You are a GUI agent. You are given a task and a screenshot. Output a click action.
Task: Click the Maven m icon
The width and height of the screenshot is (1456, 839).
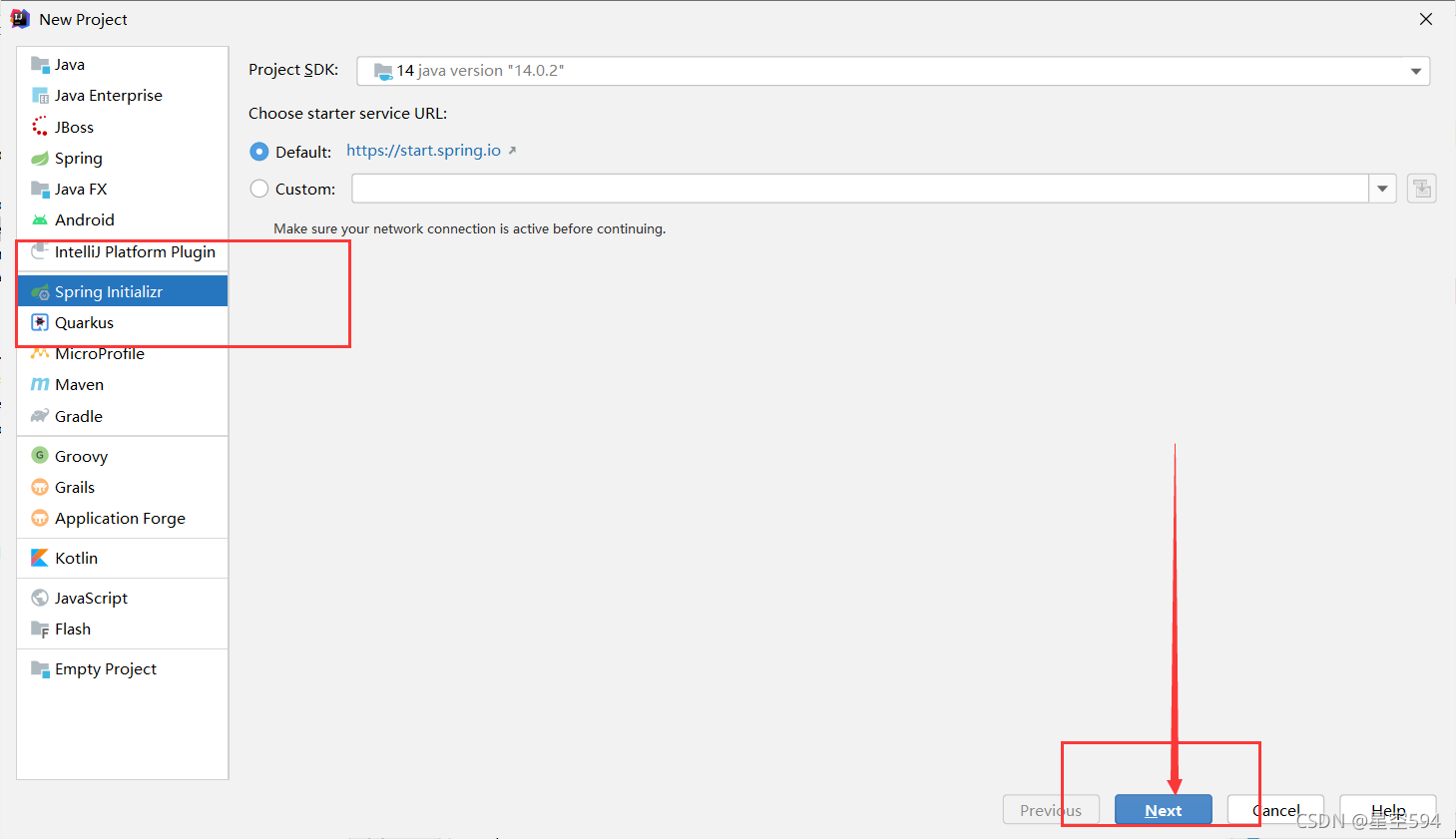(40, 385)
